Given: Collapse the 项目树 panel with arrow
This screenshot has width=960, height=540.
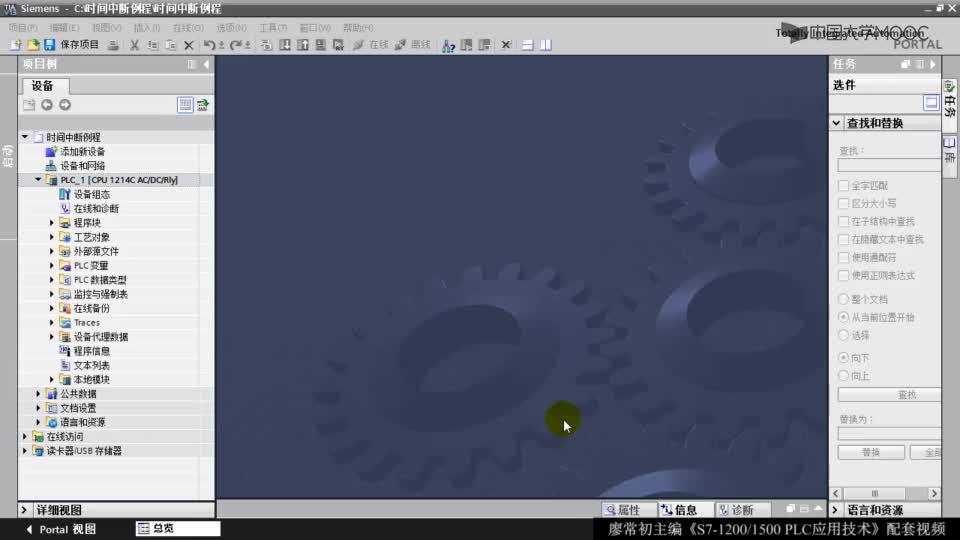Looking at the screenshot, I should pos(206,64).
